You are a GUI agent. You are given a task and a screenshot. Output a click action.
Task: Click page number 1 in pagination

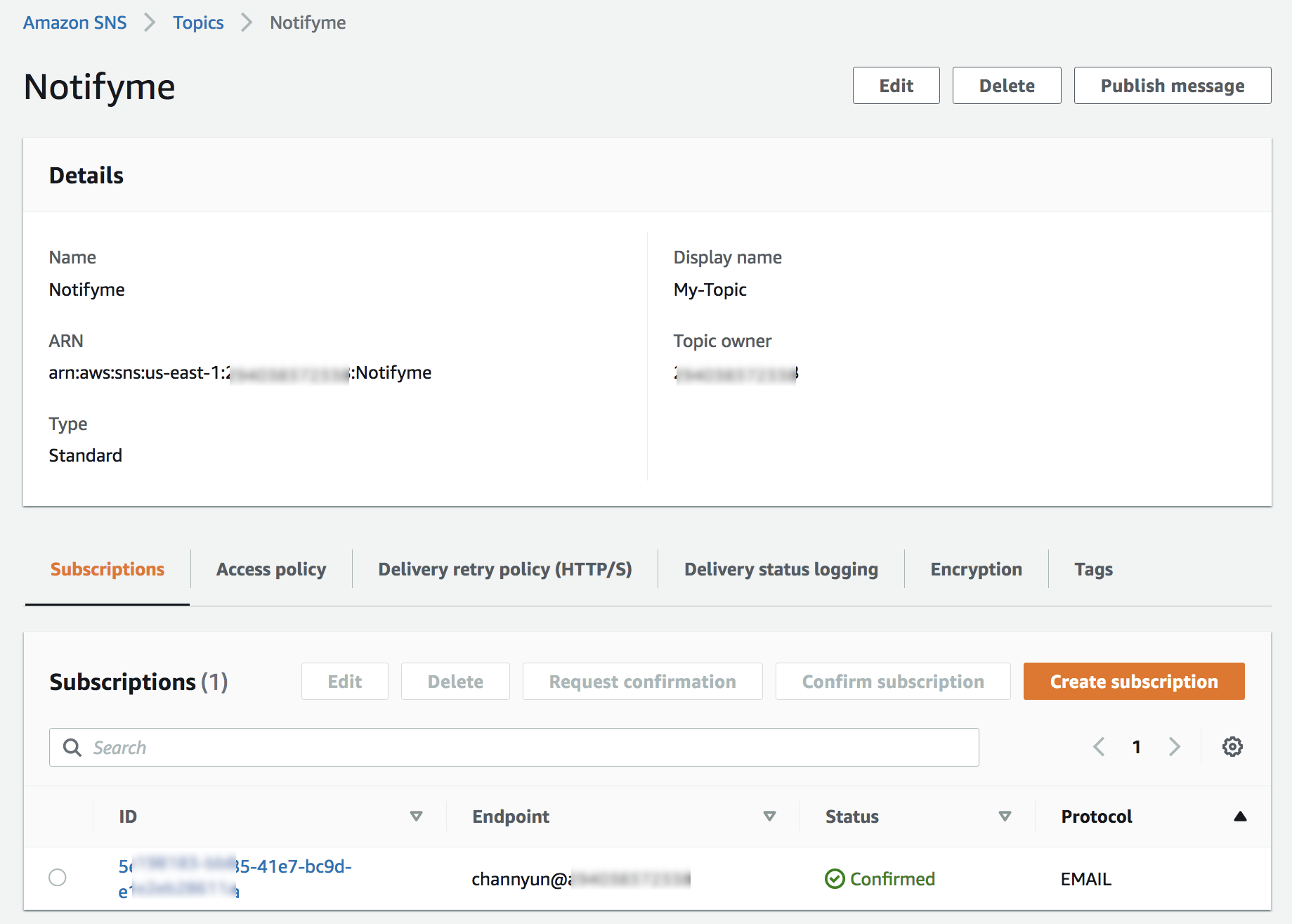tap(1137, 747)
